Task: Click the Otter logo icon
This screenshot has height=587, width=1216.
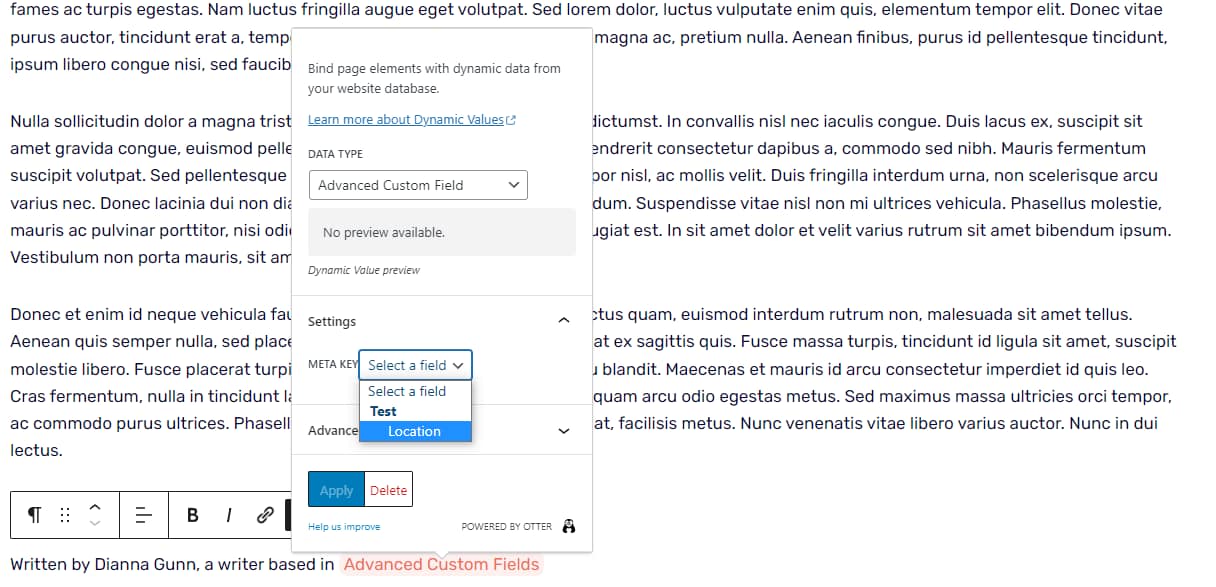Action: (568, 525)
